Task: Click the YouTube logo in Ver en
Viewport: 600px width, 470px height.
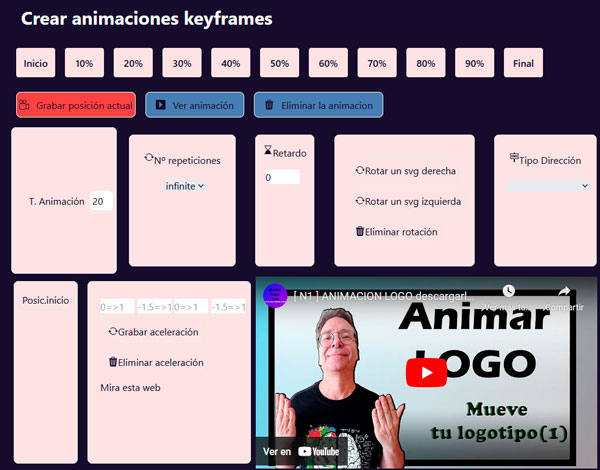Action: coord(318,452)
